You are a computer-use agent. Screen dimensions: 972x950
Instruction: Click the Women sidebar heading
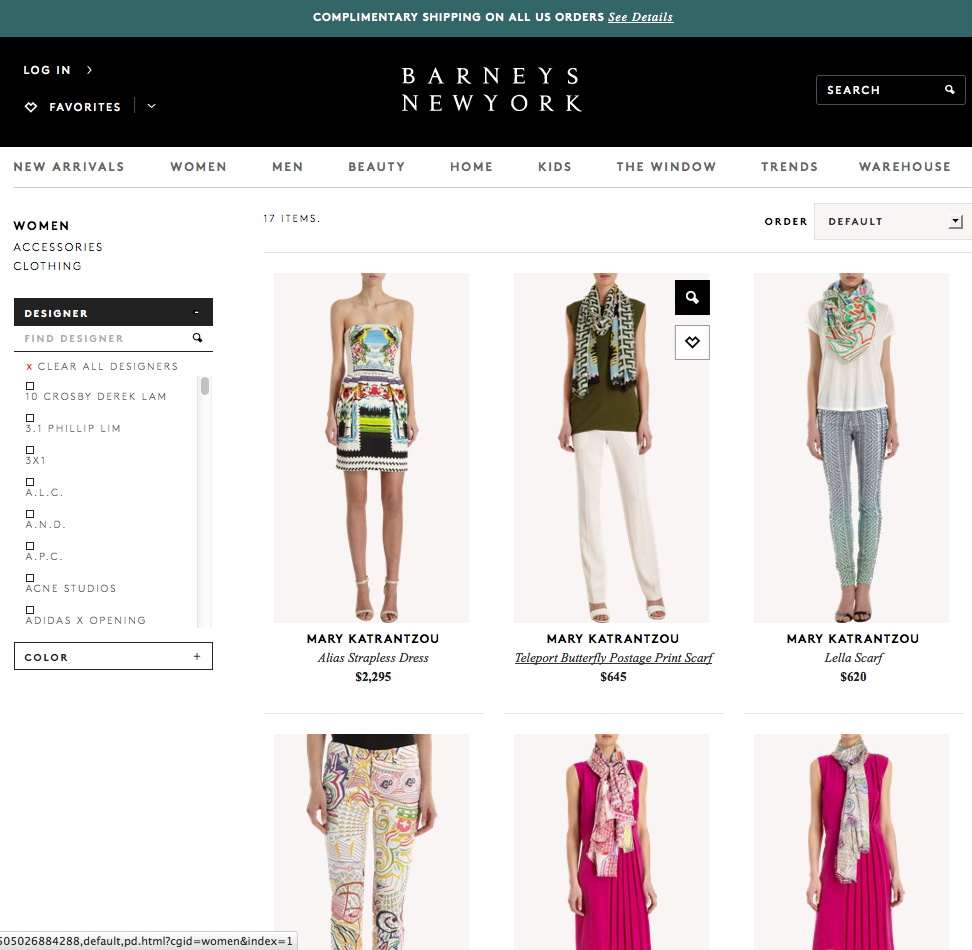(x=42, y=226)
